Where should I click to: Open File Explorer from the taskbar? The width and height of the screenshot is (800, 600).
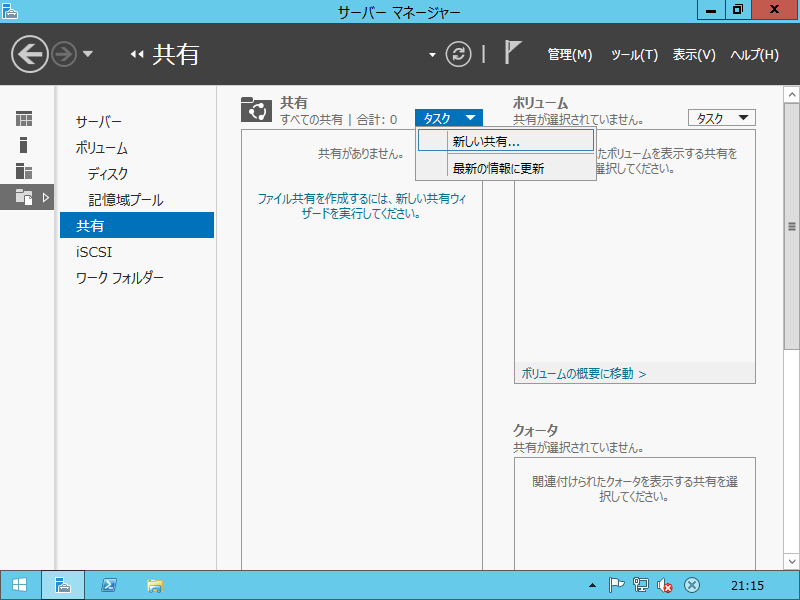pyautogui.click(x=155, y=585)
